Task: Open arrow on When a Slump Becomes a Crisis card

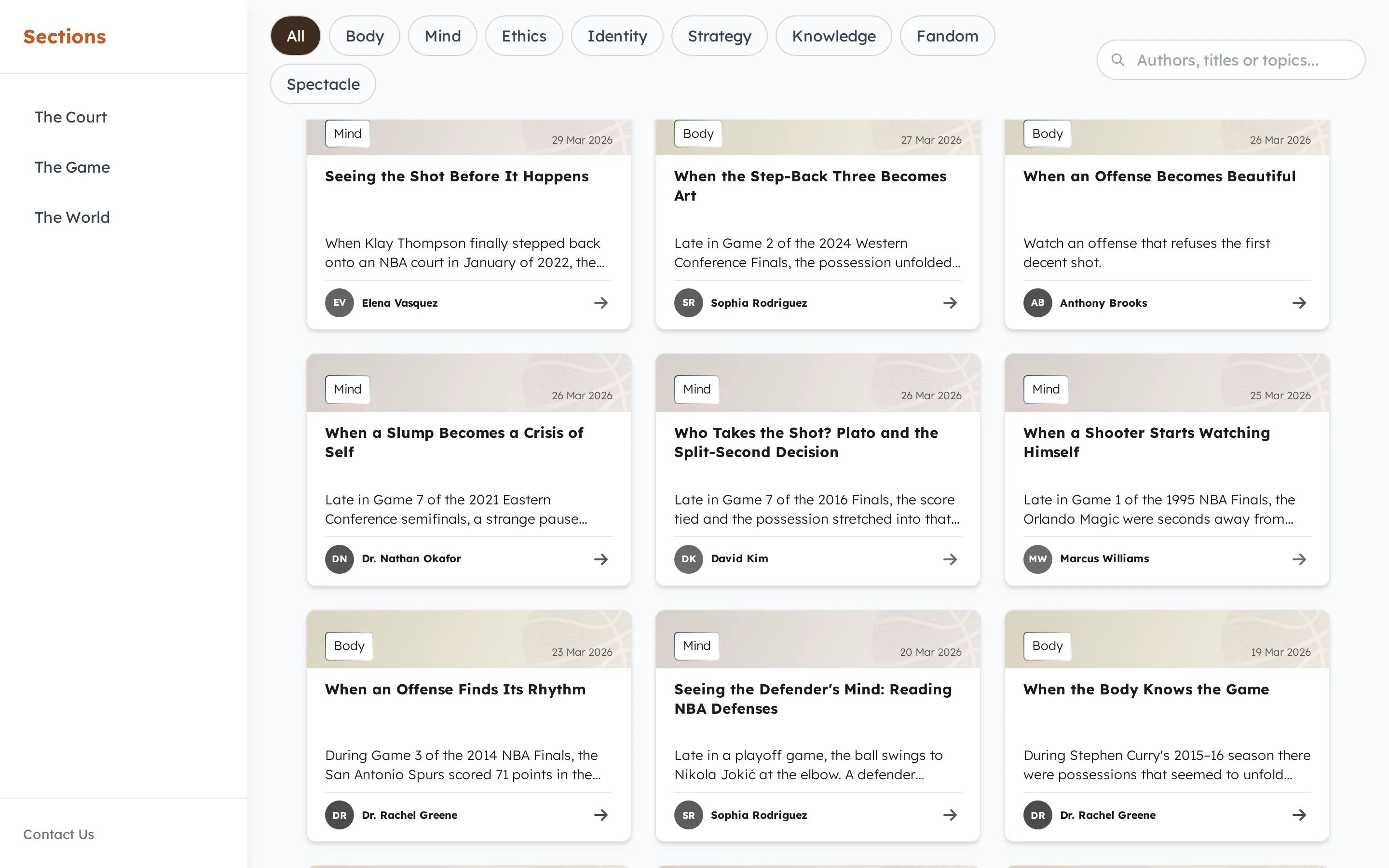Action: [601, 559]
